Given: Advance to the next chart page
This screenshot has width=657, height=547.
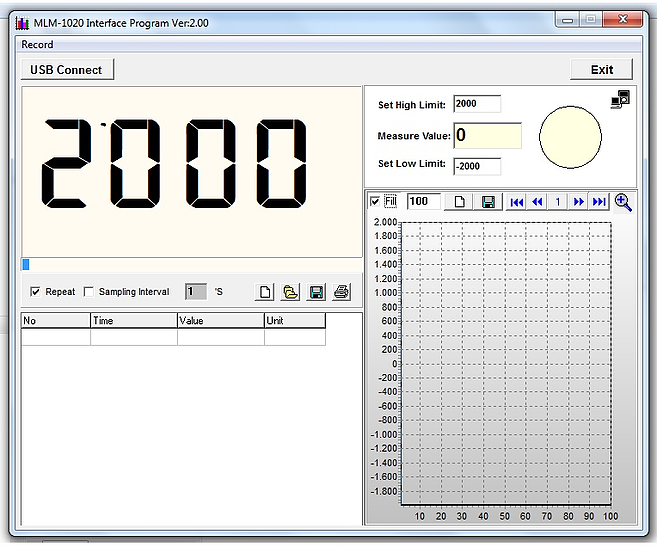Looking at the screenshot, I should pyautogui.click(x=578, y=202).
